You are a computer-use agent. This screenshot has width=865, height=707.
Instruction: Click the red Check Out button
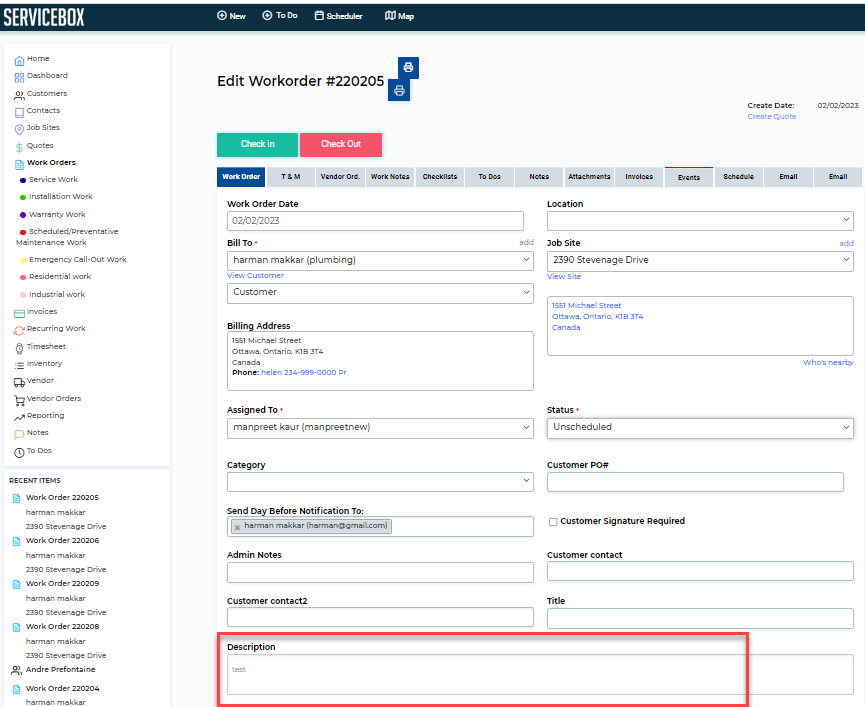click(341, 144)
